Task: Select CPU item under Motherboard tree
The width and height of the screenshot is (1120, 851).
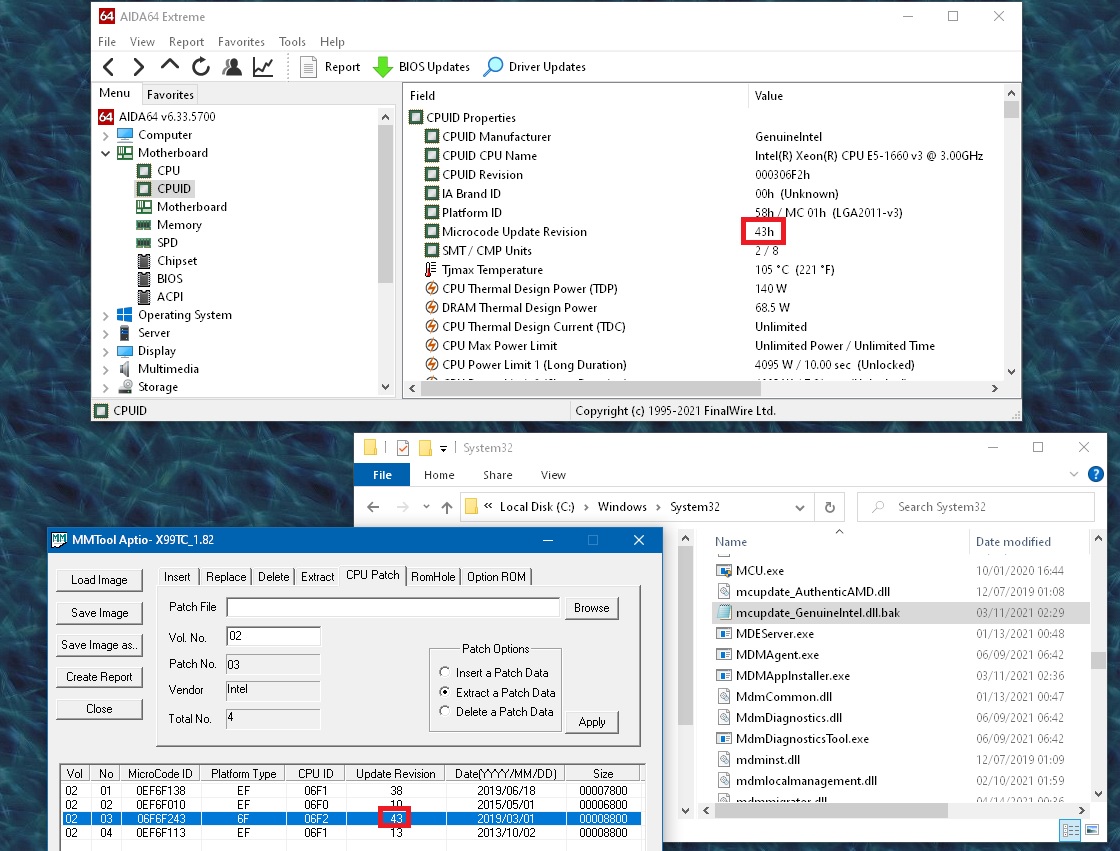Action: click(x=169, y=171)
